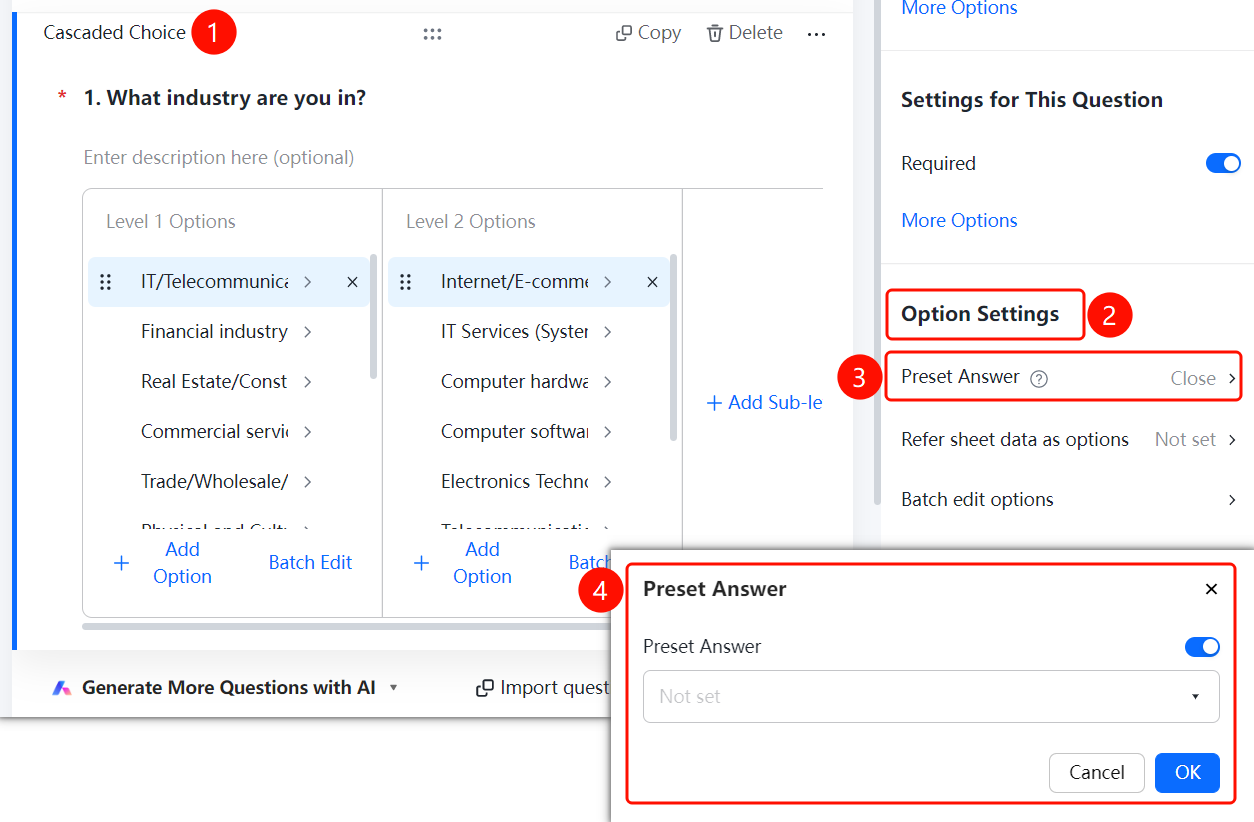
Task: Click the drag handle beside Internet/E-comme
Action: pyautogui.click(x=406, y=282)
